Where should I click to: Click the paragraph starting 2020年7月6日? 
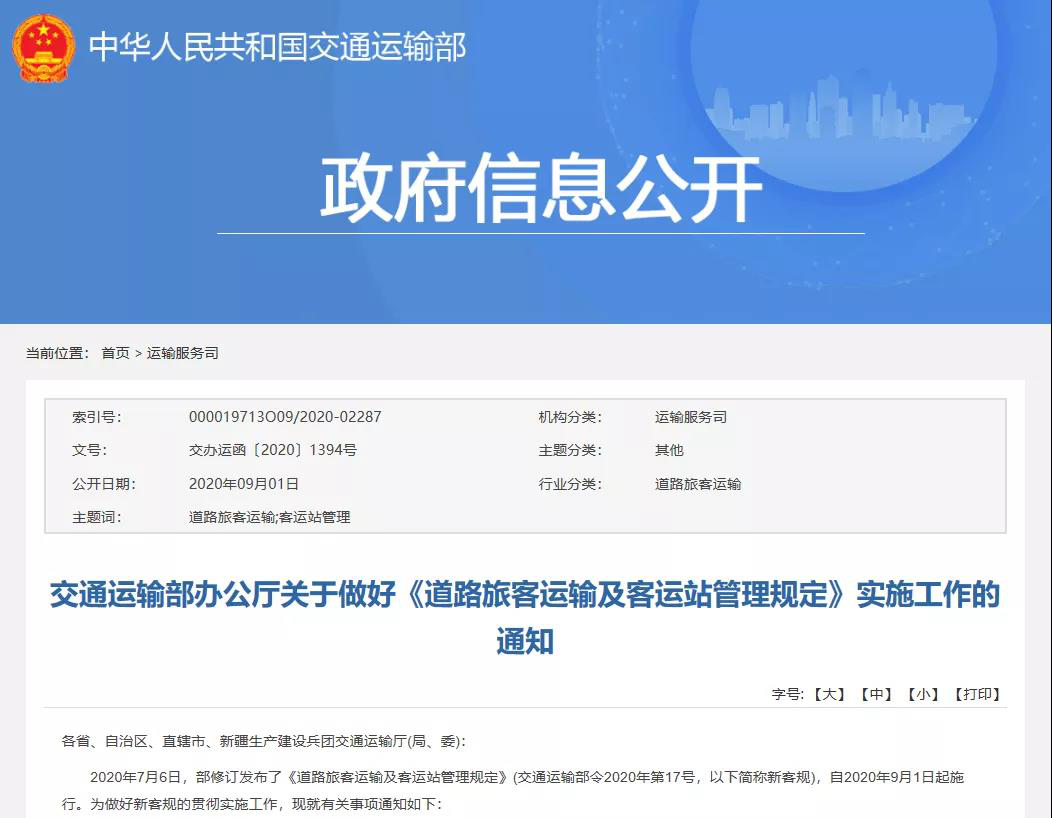513,790
